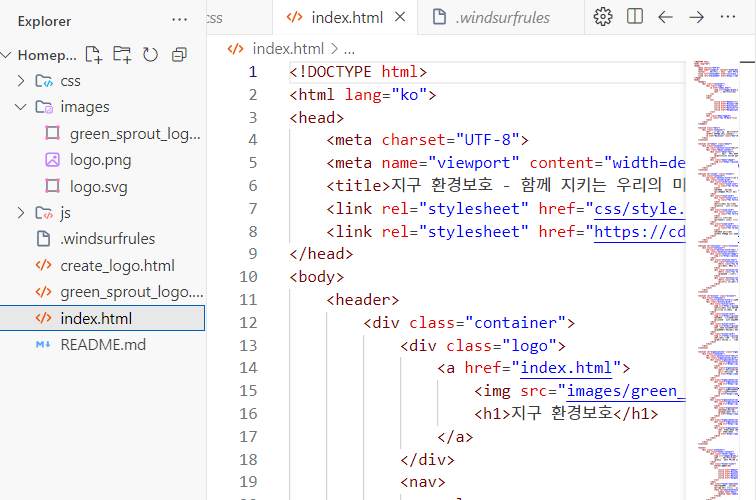The width and height of the screenshot is (756, 500).
Task: Click the minimap code overview
Action: click(x=717, y=280)
